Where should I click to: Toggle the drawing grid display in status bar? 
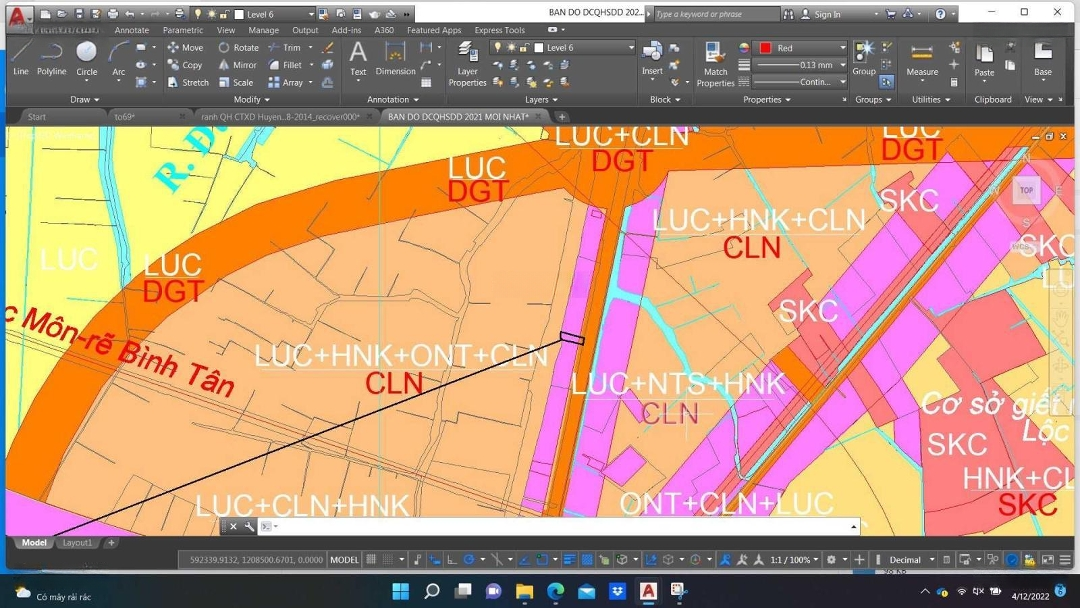(x=372, y=560)
